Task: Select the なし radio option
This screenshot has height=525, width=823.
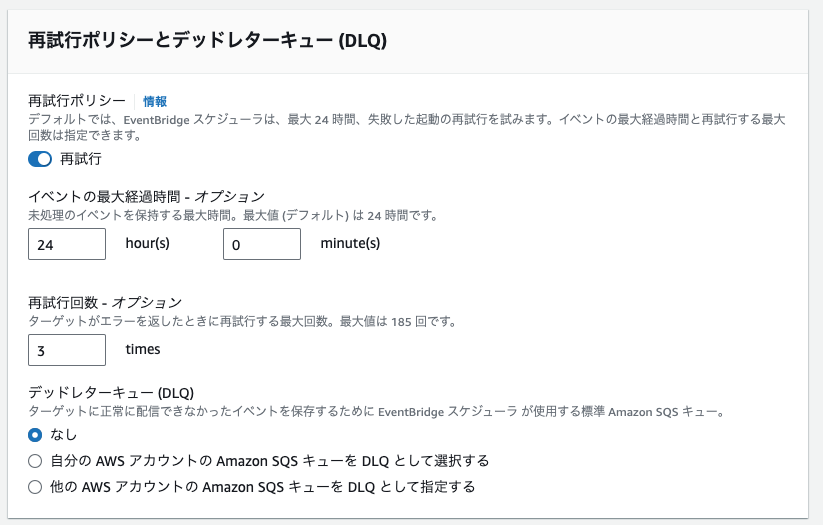Action: click(36, 434)
